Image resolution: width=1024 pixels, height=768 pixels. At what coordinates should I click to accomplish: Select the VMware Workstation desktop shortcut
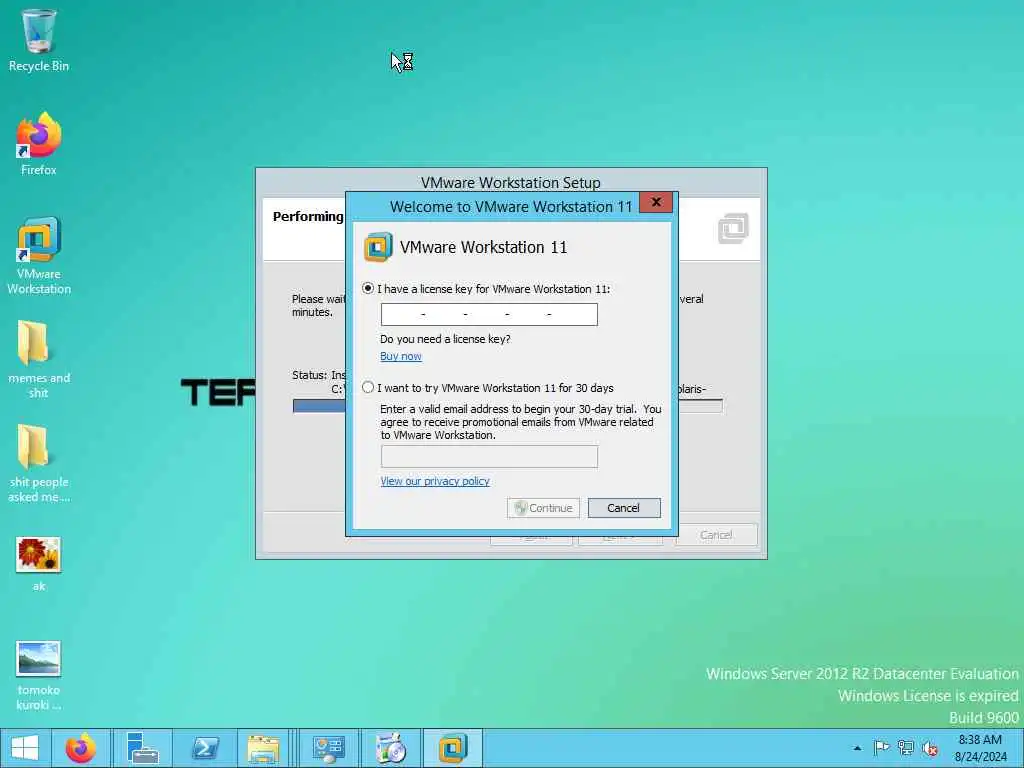point(39,255)
